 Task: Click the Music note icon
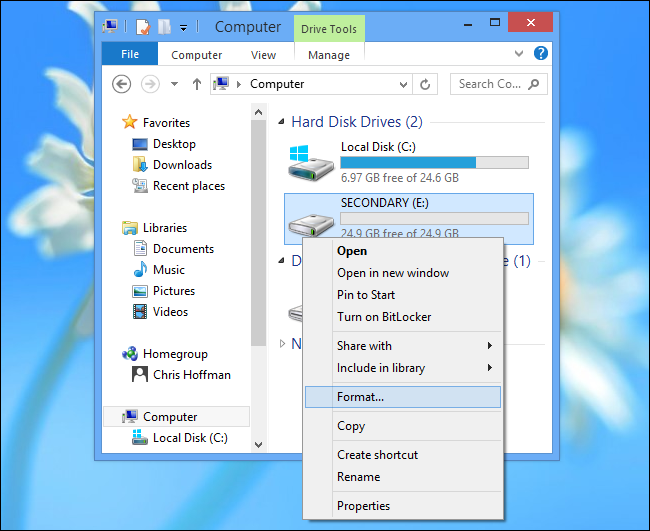140,269
